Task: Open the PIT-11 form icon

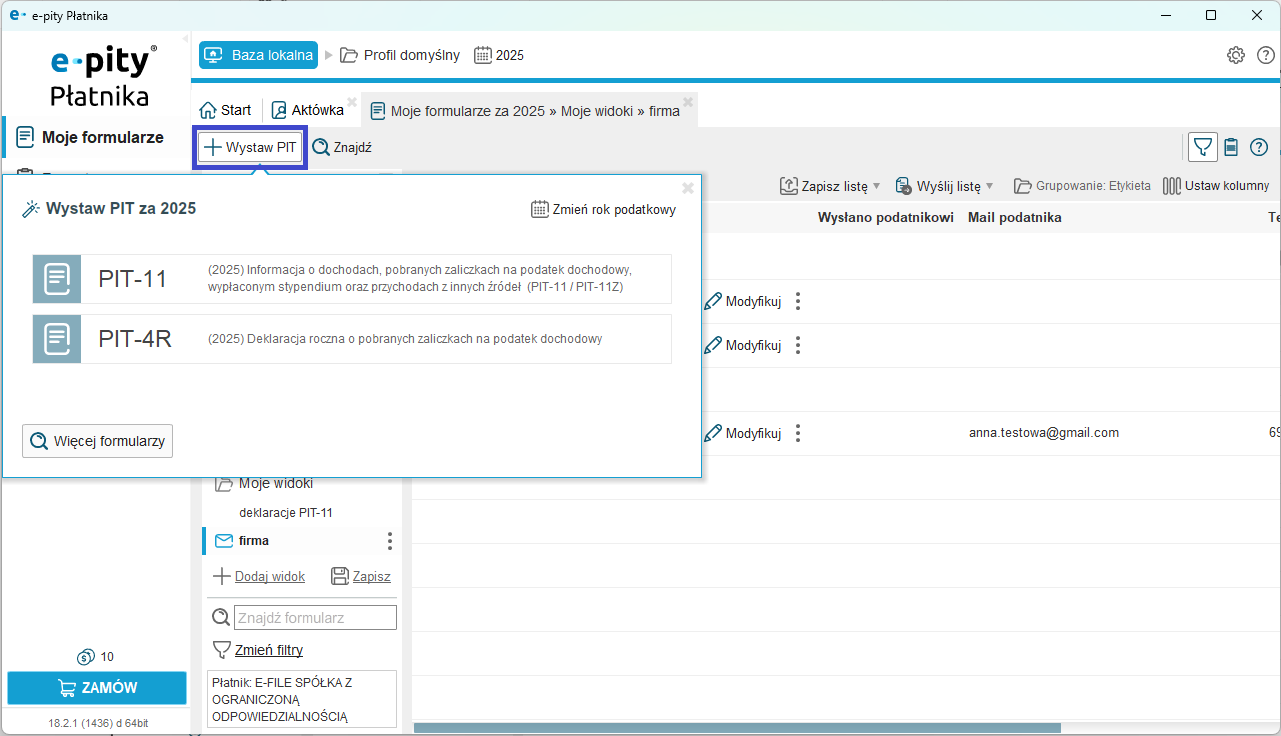Action: [57, 279]
